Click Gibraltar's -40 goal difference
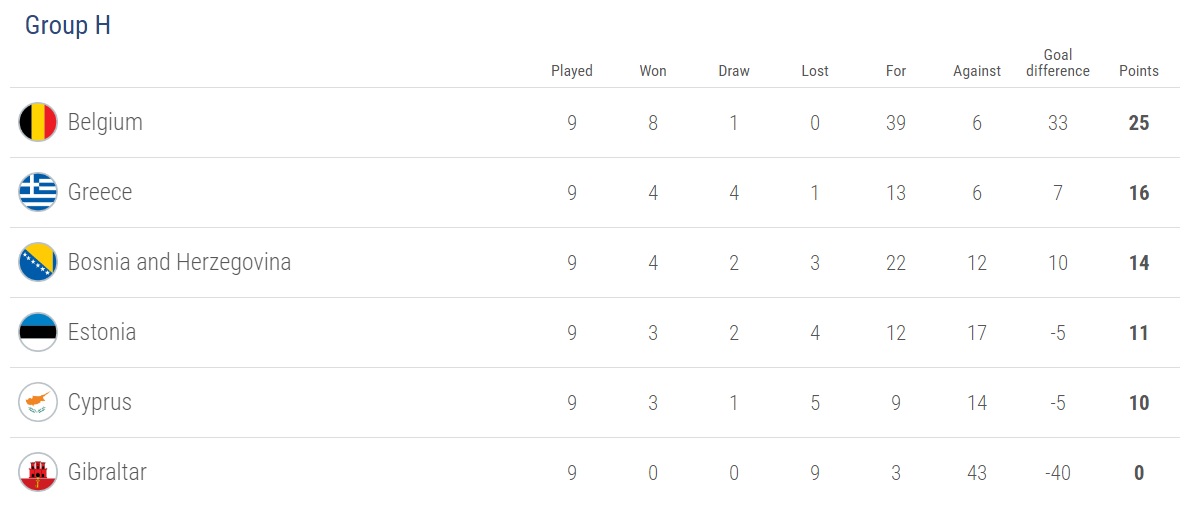This screenshot has width=1186, height=510. tap(1057, 473)
